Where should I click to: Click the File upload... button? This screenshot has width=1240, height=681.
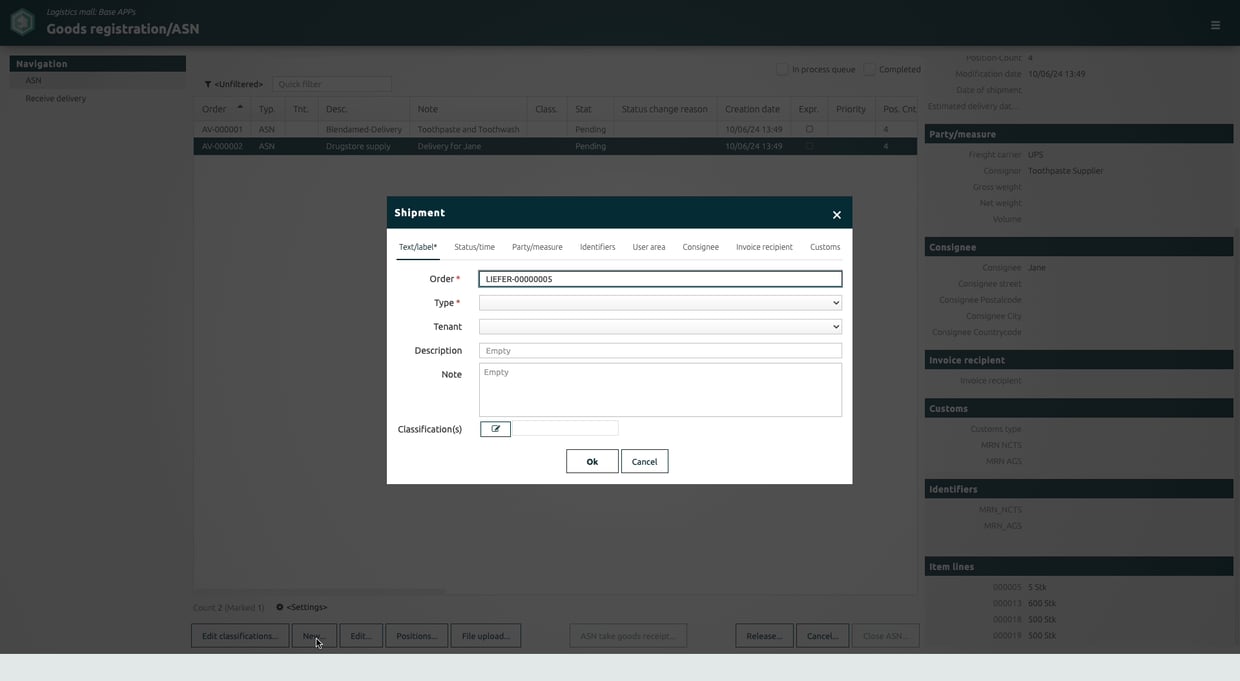[x=485, y=636]
